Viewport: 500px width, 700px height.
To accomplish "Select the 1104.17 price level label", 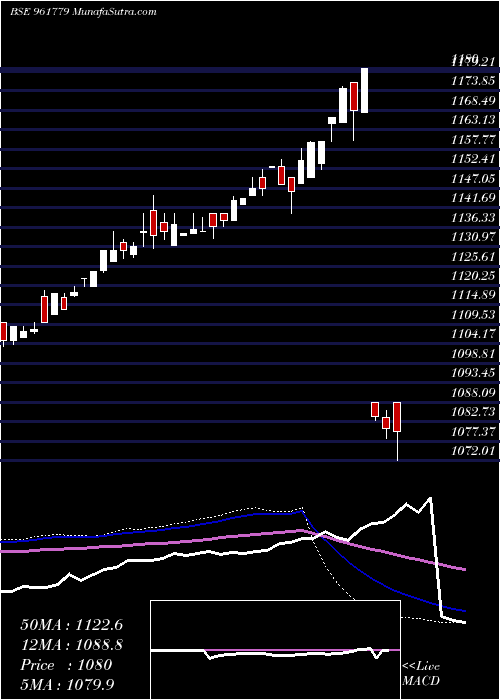I will pyautogui.click(x=473, y=334).
